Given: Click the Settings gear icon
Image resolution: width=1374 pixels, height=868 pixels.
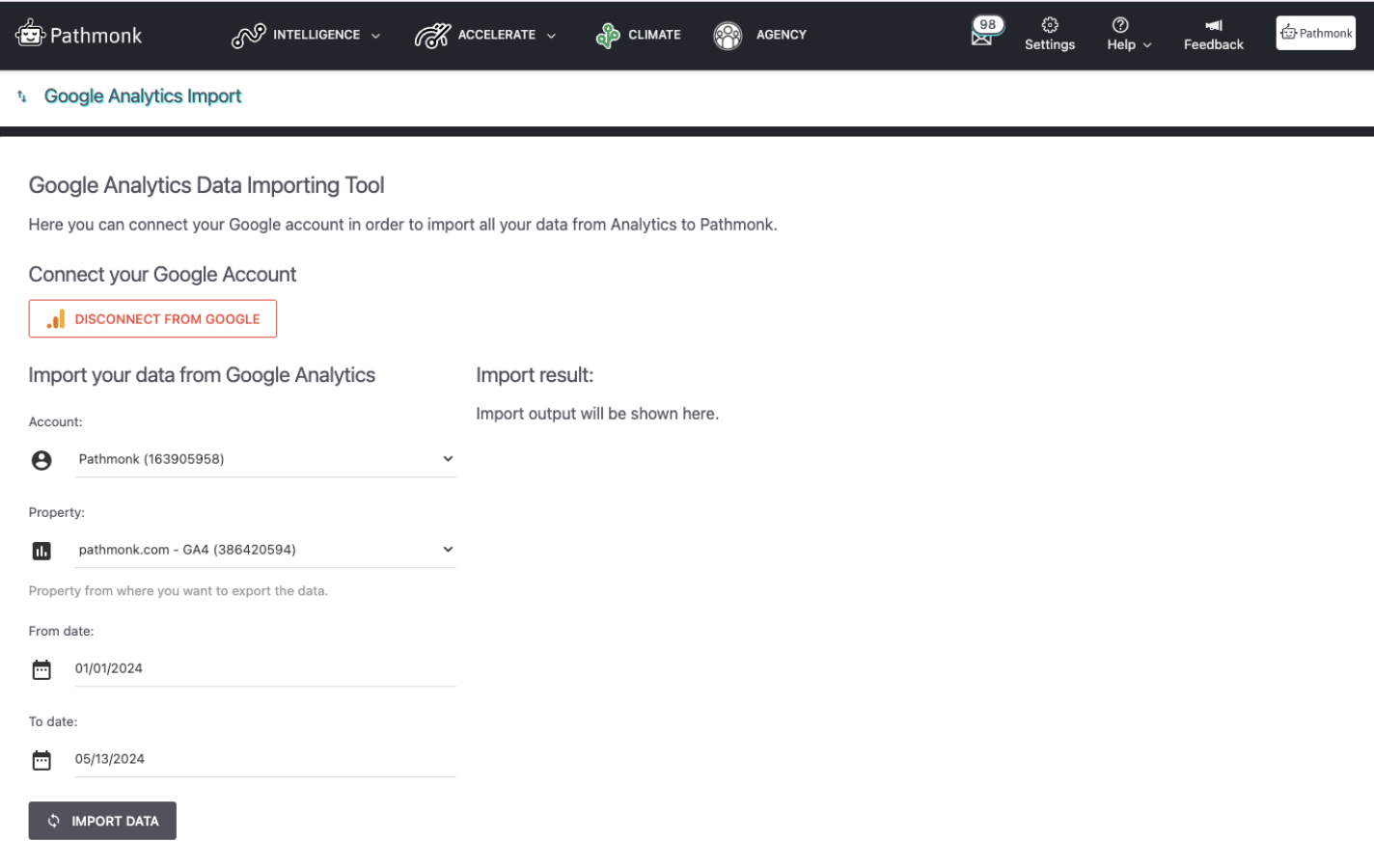Looking at the screenshot, I should (1049, 29).
